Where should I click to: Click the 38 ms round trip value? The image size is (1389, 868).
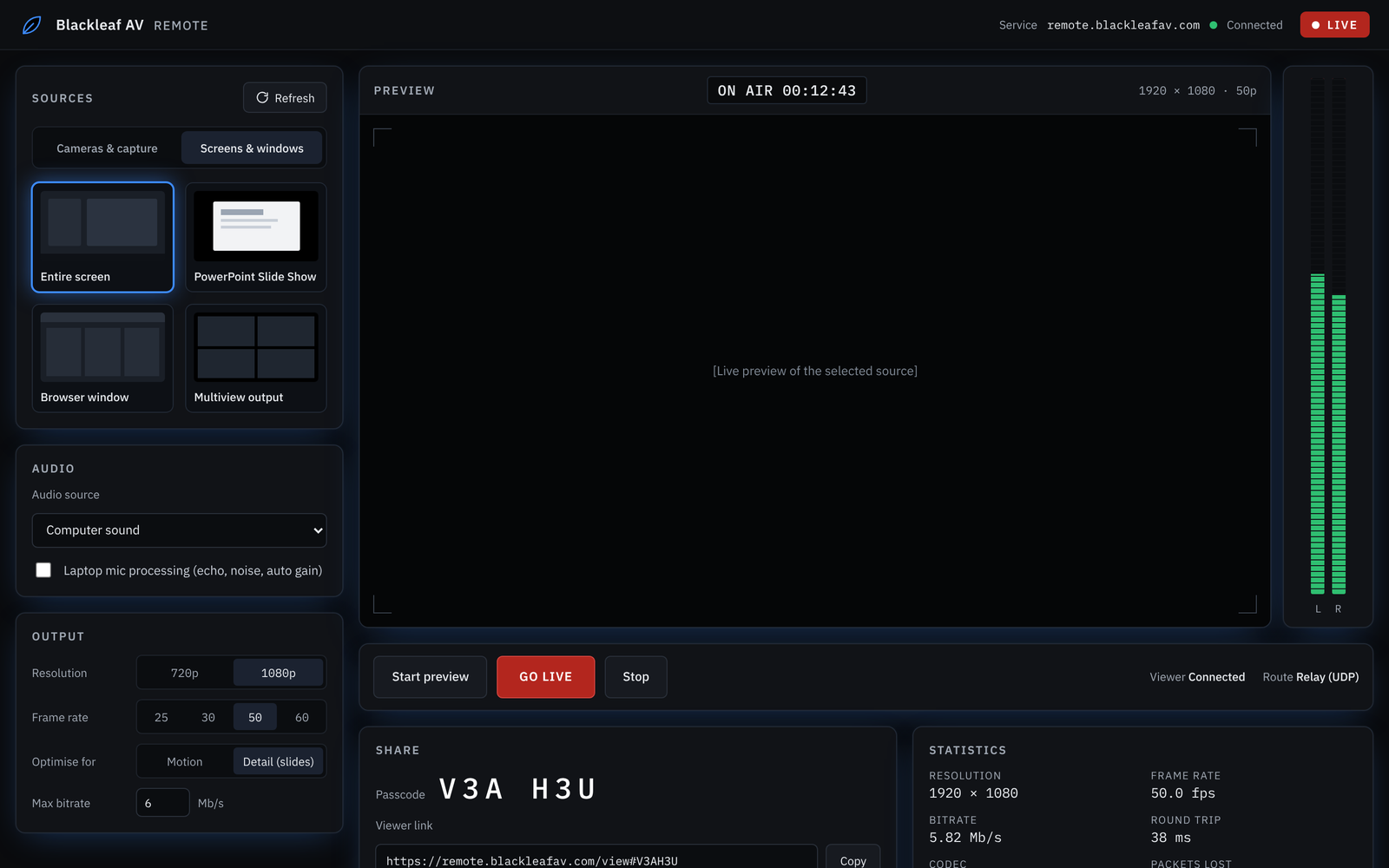(x=1171, y=838)
